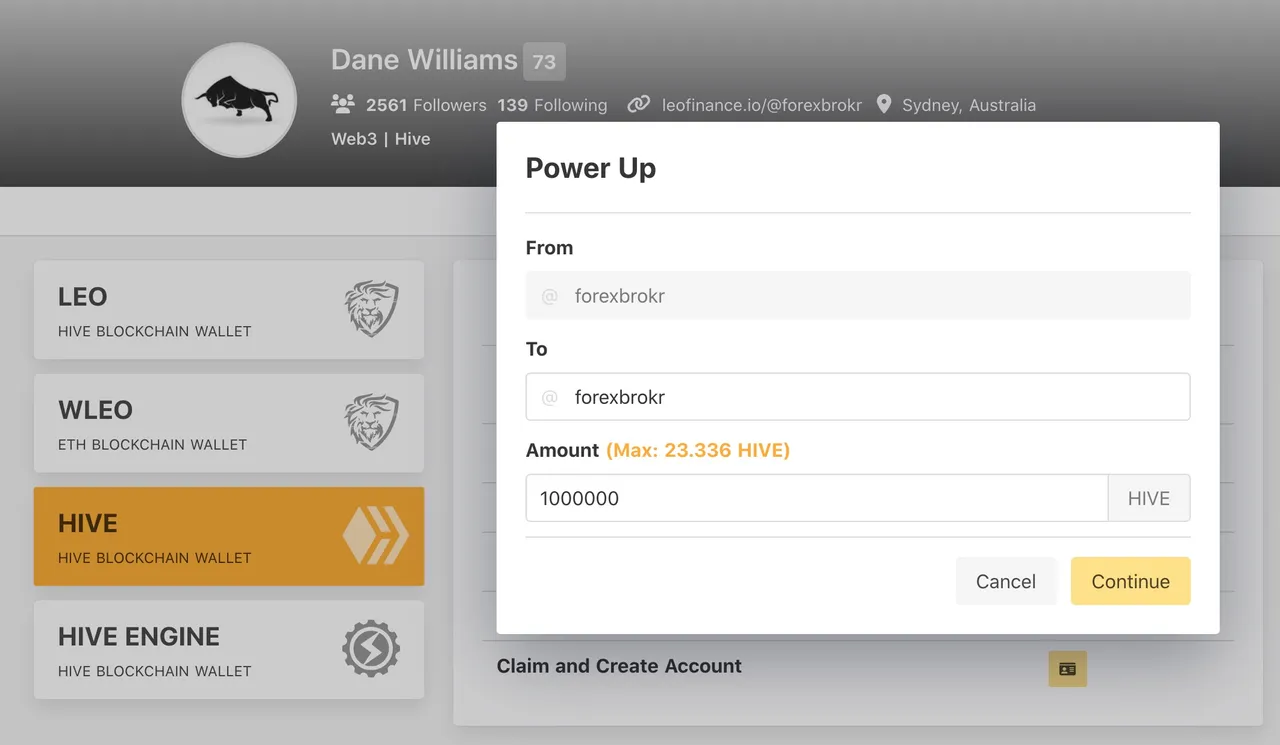This screenshot has height=745, width=1280.
Task: Click the HIVE logo icon
Action: click(375, 536)
